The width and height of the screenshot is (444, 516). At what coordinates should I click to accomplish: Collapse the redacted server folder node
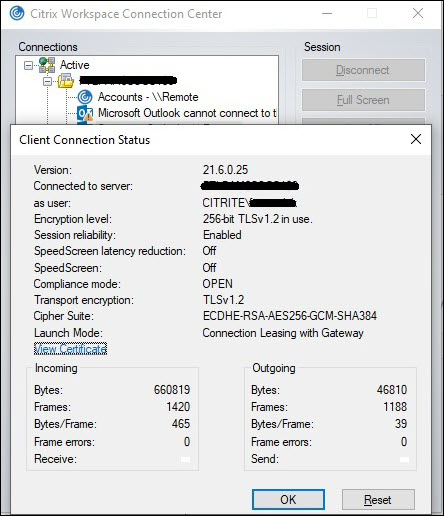48,81
